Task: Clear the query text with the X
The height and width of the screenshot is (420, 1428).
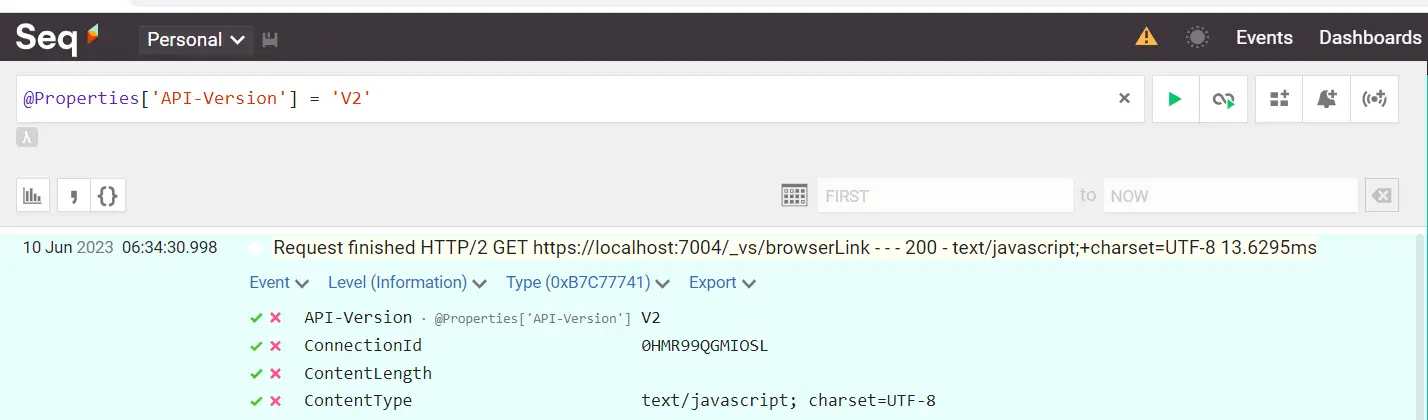Action: 1124,99
